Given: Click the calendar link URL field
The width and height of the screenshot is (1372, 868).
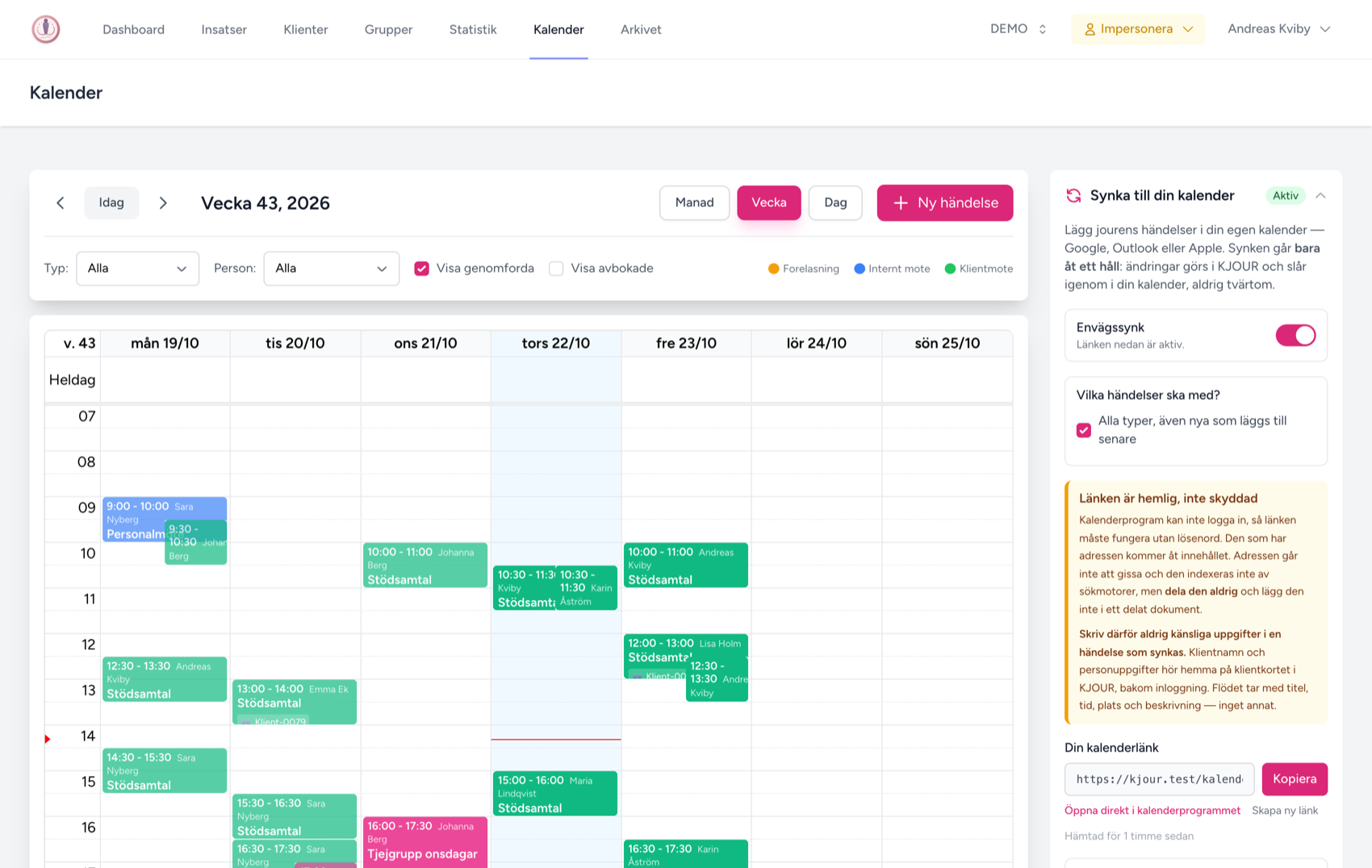Looking at the screenshot, I should point(1159,778).
